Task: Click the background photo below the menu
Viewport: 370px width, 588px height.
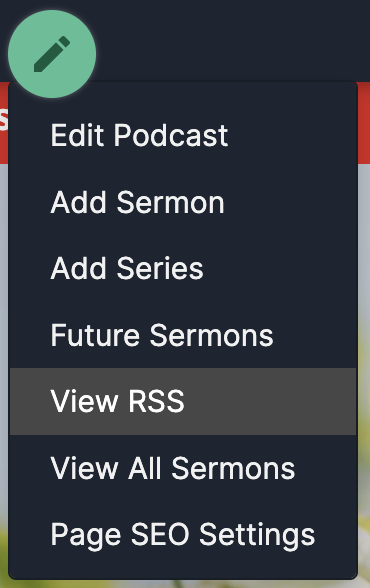Action: [364, 375]
